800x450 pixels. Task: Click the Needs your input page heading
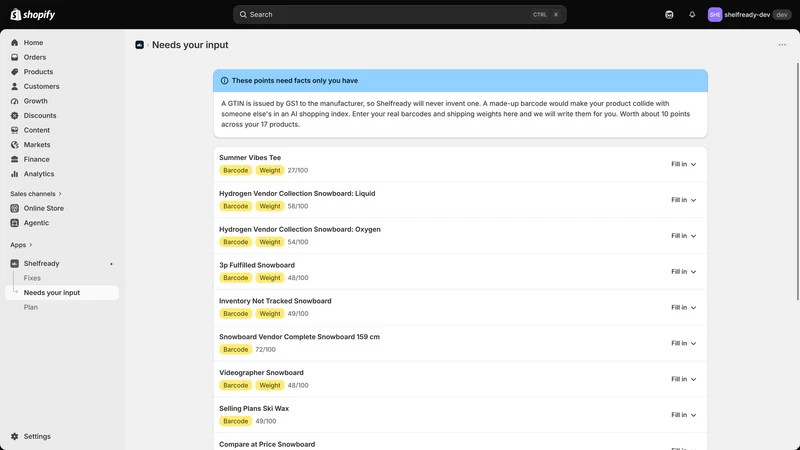coord(190,45)
